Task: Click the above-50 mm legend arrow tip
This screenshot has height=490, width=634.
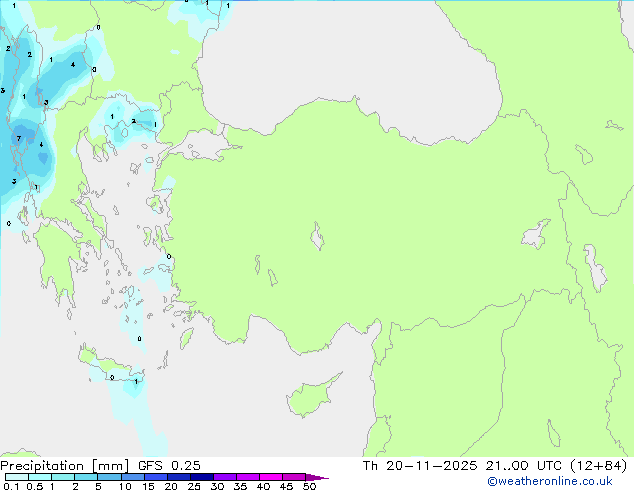Action: (x=317, y=477)
